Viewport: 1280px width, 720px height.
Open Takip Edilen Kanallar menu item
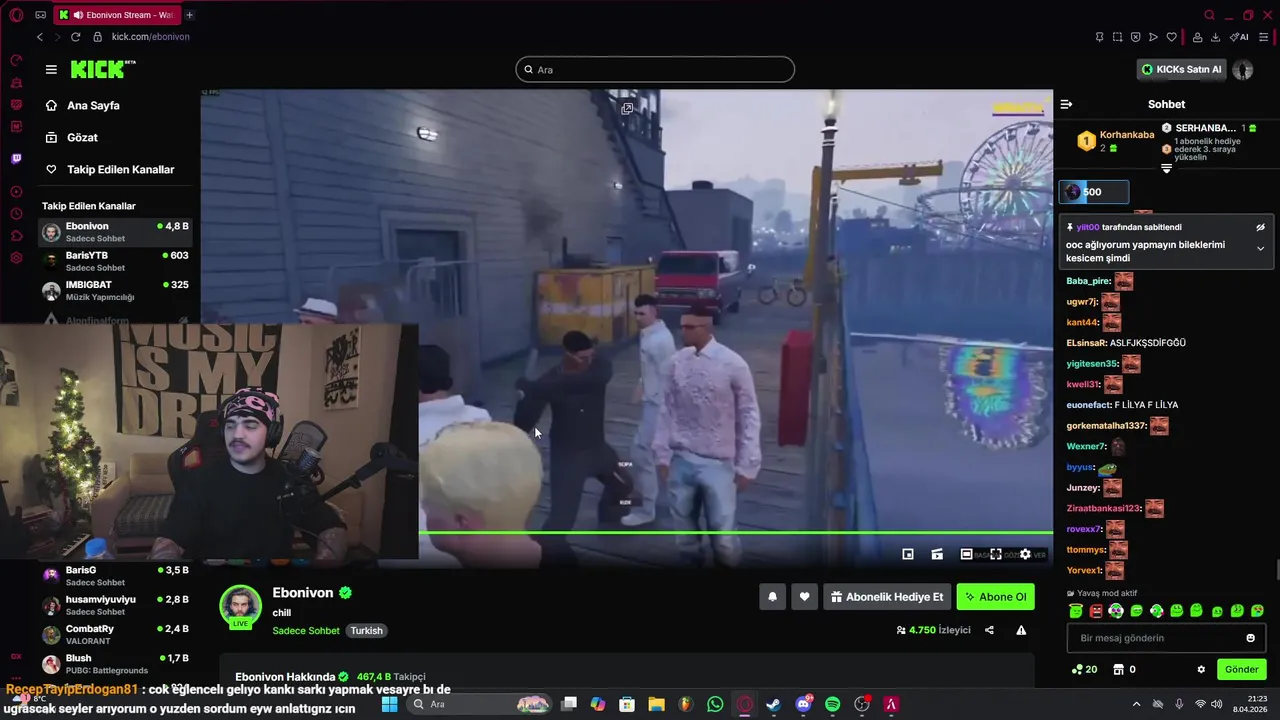pyautogui.click(x=120, y=169)
